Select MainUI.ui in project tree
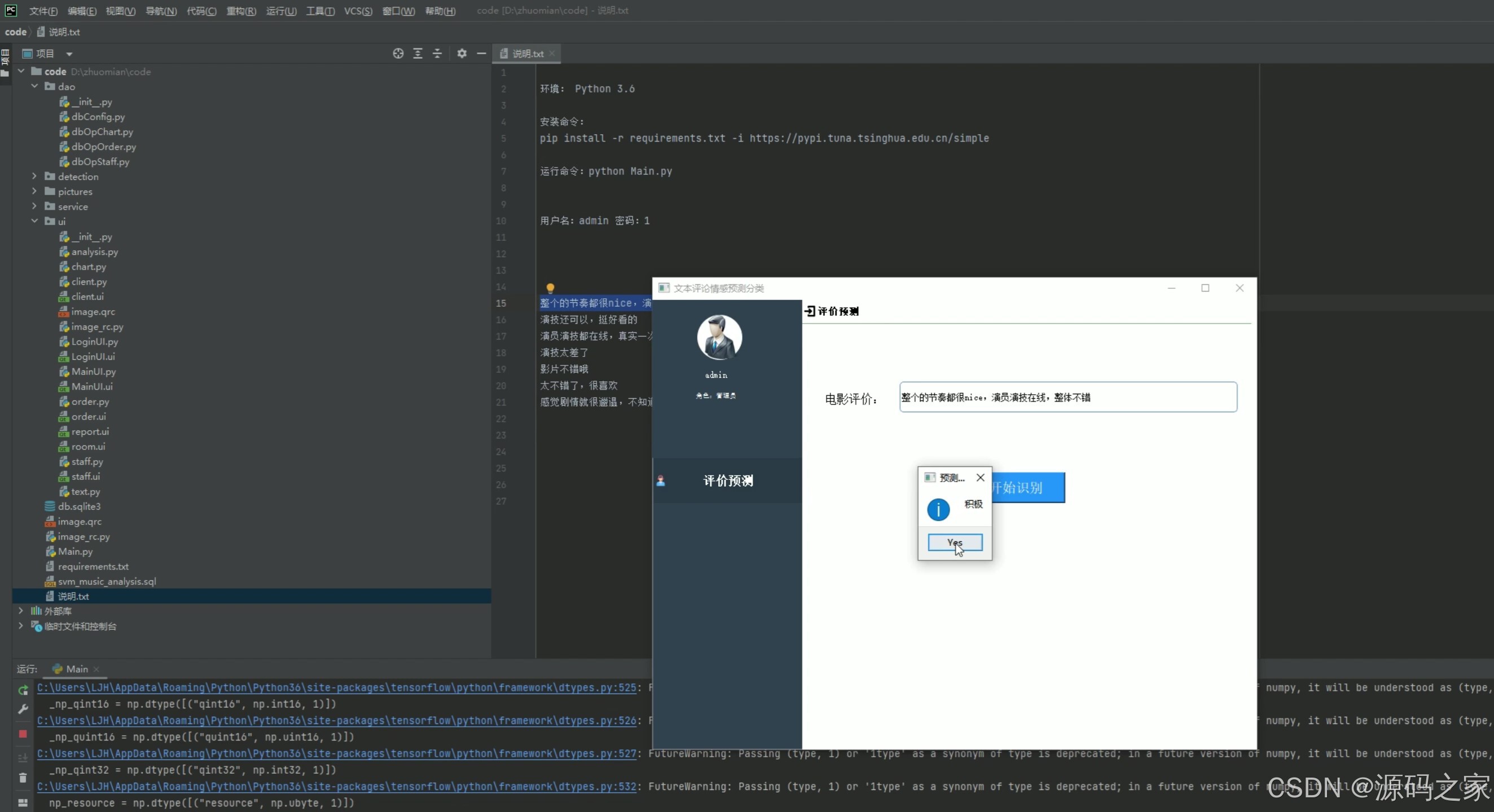Screen dimensions: 1494x812 [x=91, y=386]
